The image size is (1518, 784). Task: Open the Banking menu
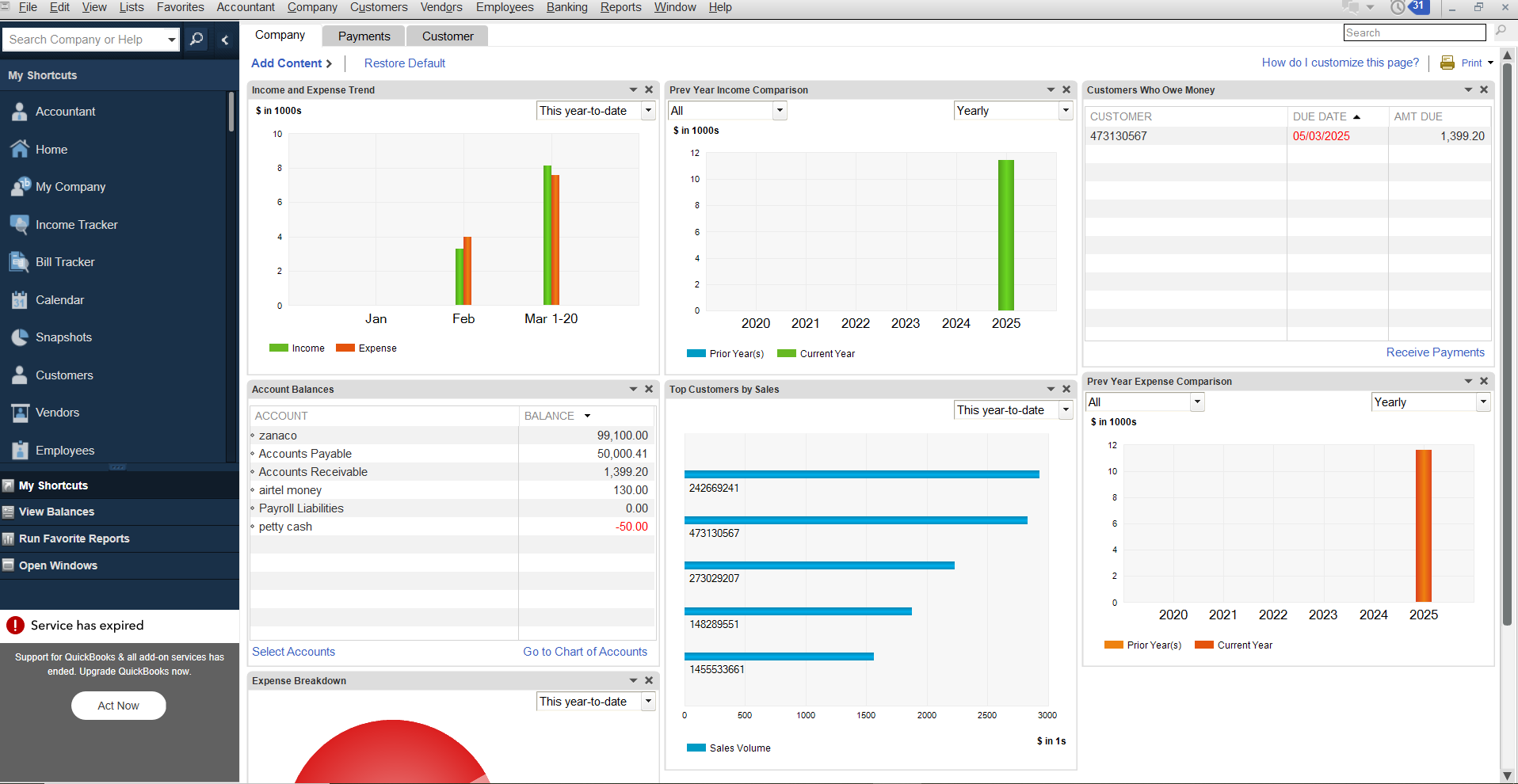pyautogui.click(x=566, y=7)
